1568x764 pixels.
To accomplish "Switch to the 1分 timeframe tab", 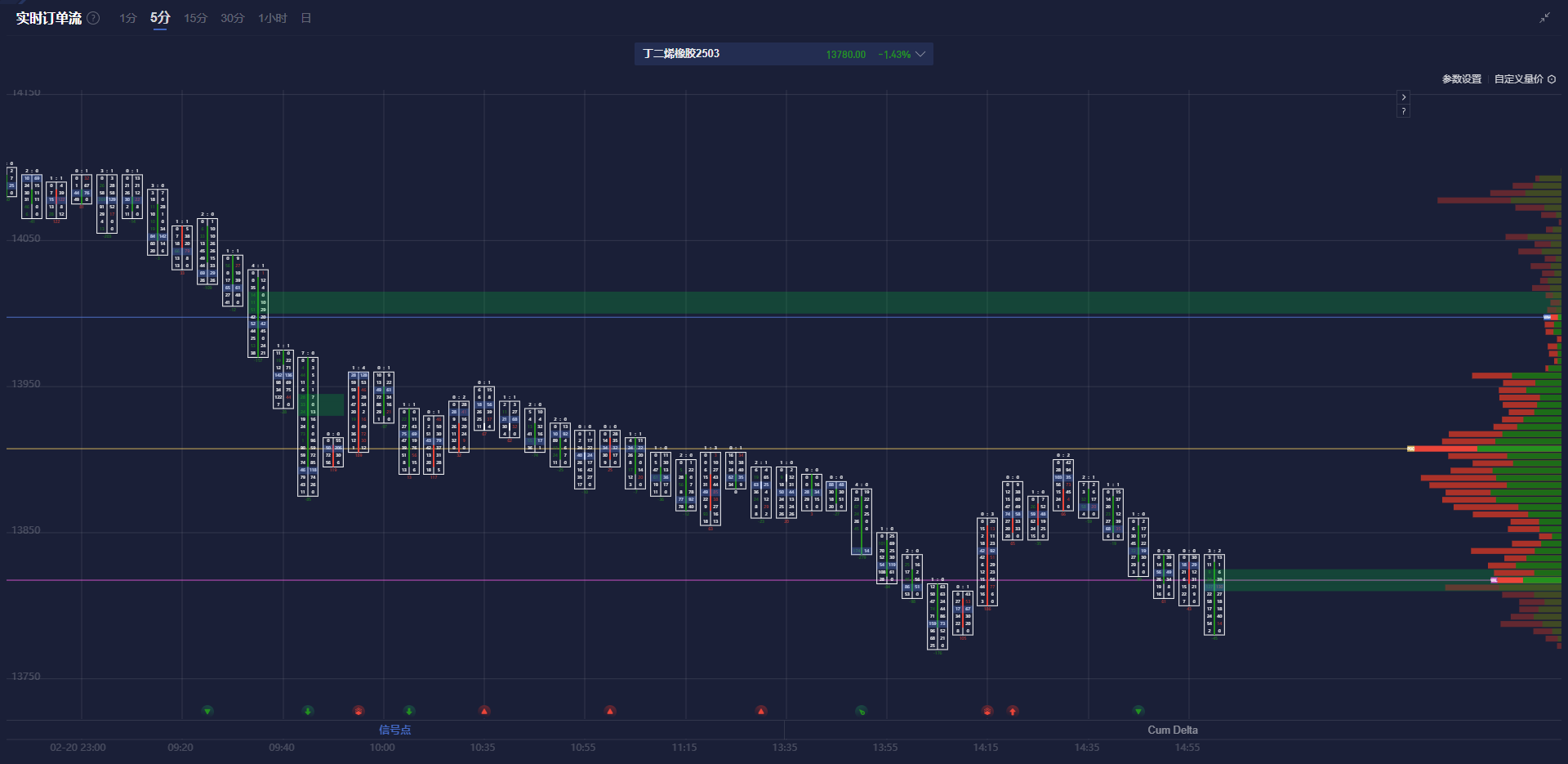I will point(127,18).
